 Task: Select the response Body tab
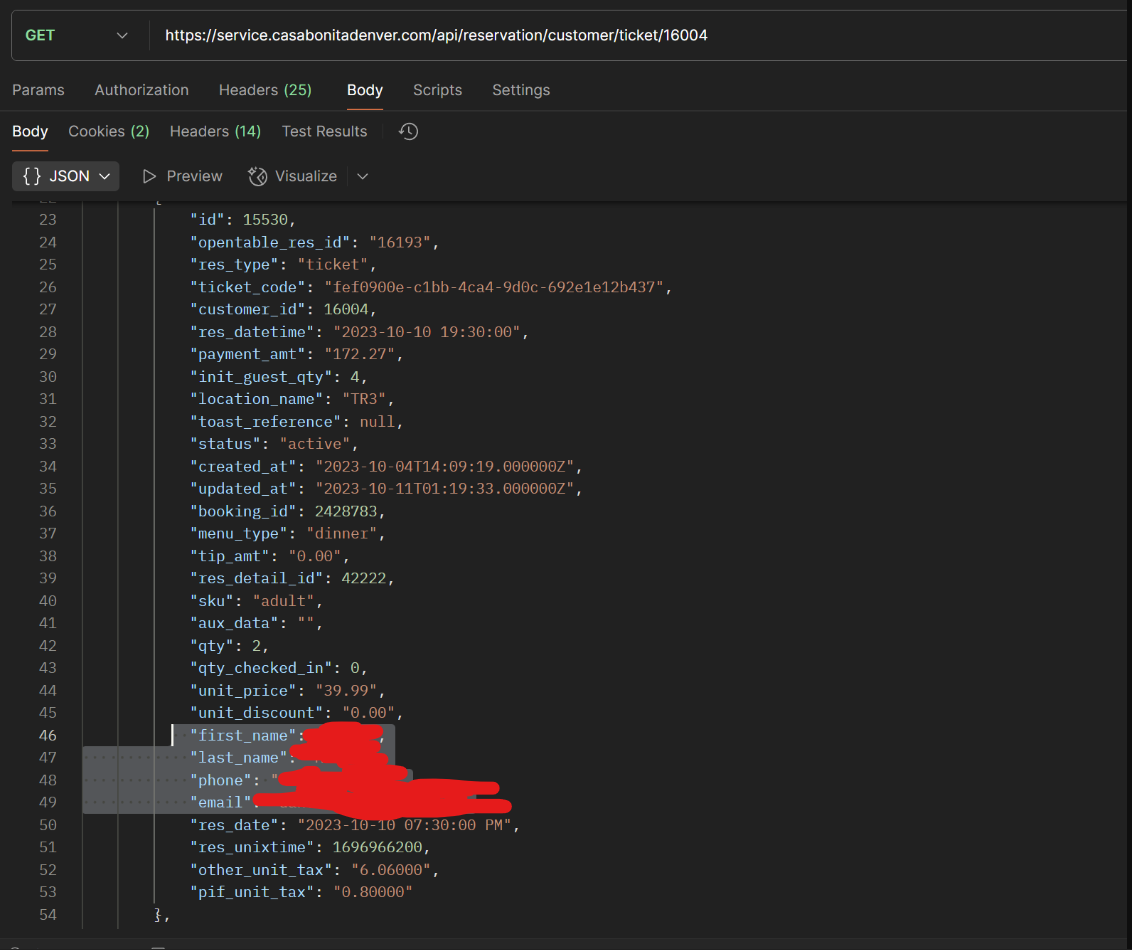(30, 131)
